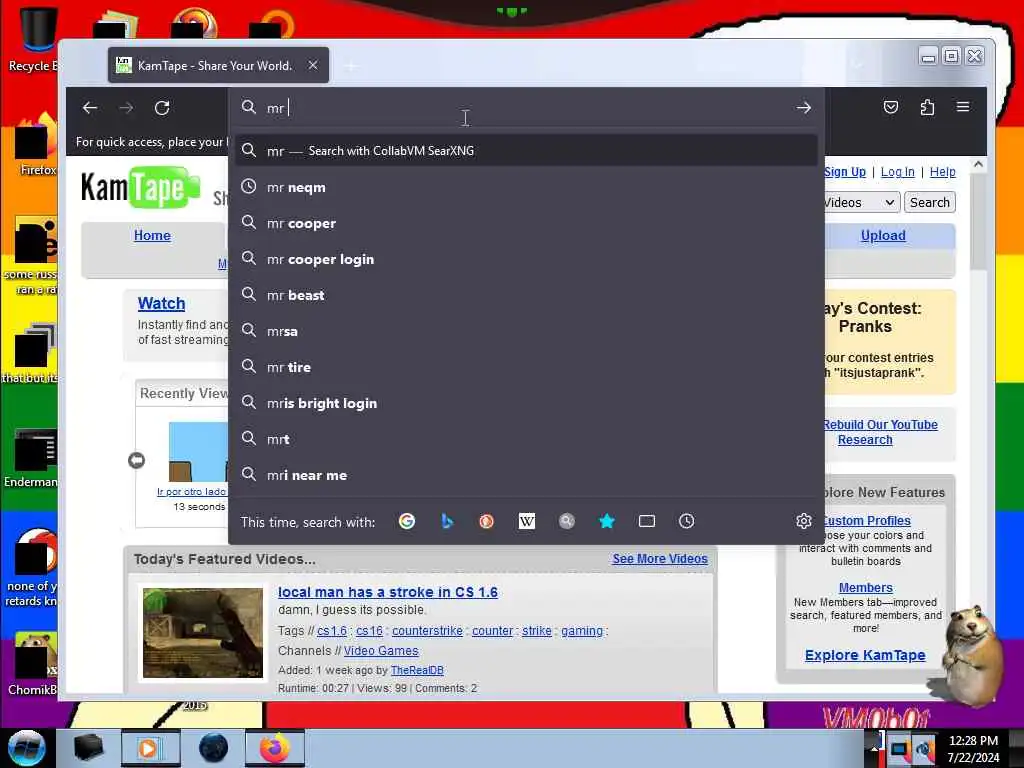Select the 'mrt' suggestion
The height and width of the screenshot is (768, 1024).
point(526,439)
